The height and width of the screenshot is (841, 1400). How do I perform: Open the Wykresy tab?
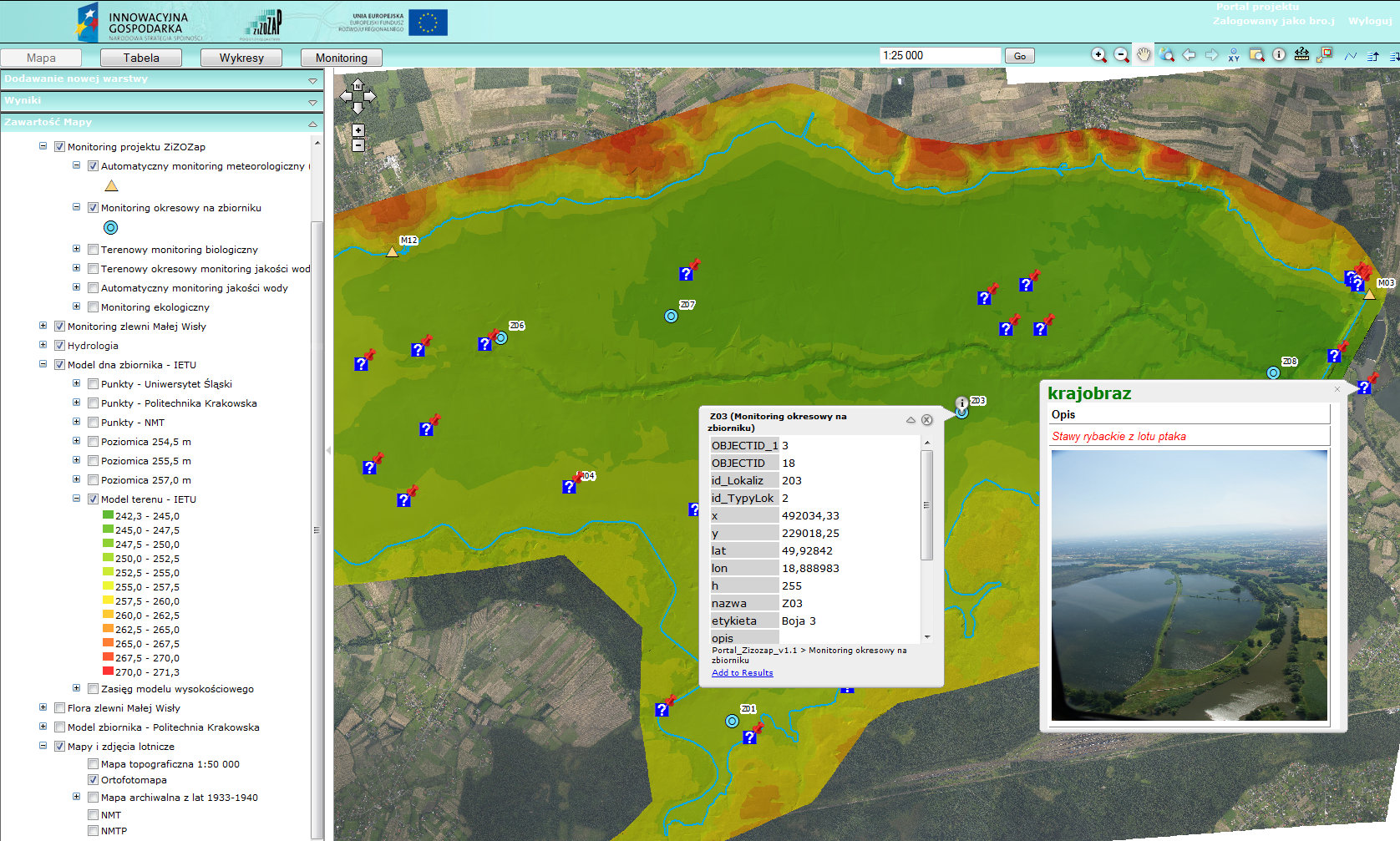[x=241, y=58]
